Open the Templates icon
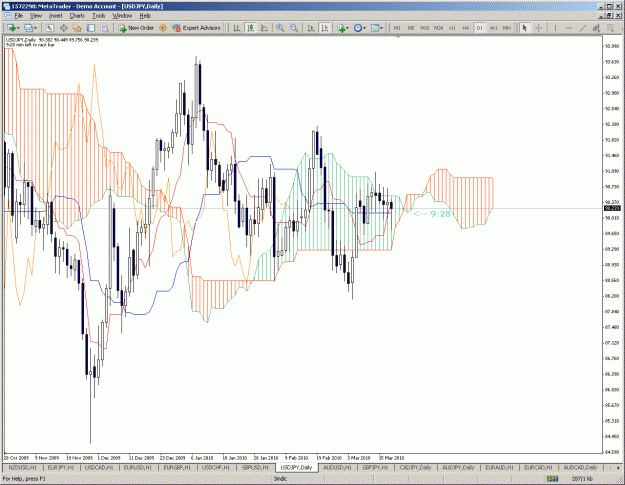This screenshot has height=485, width=625. pos(375,28)
